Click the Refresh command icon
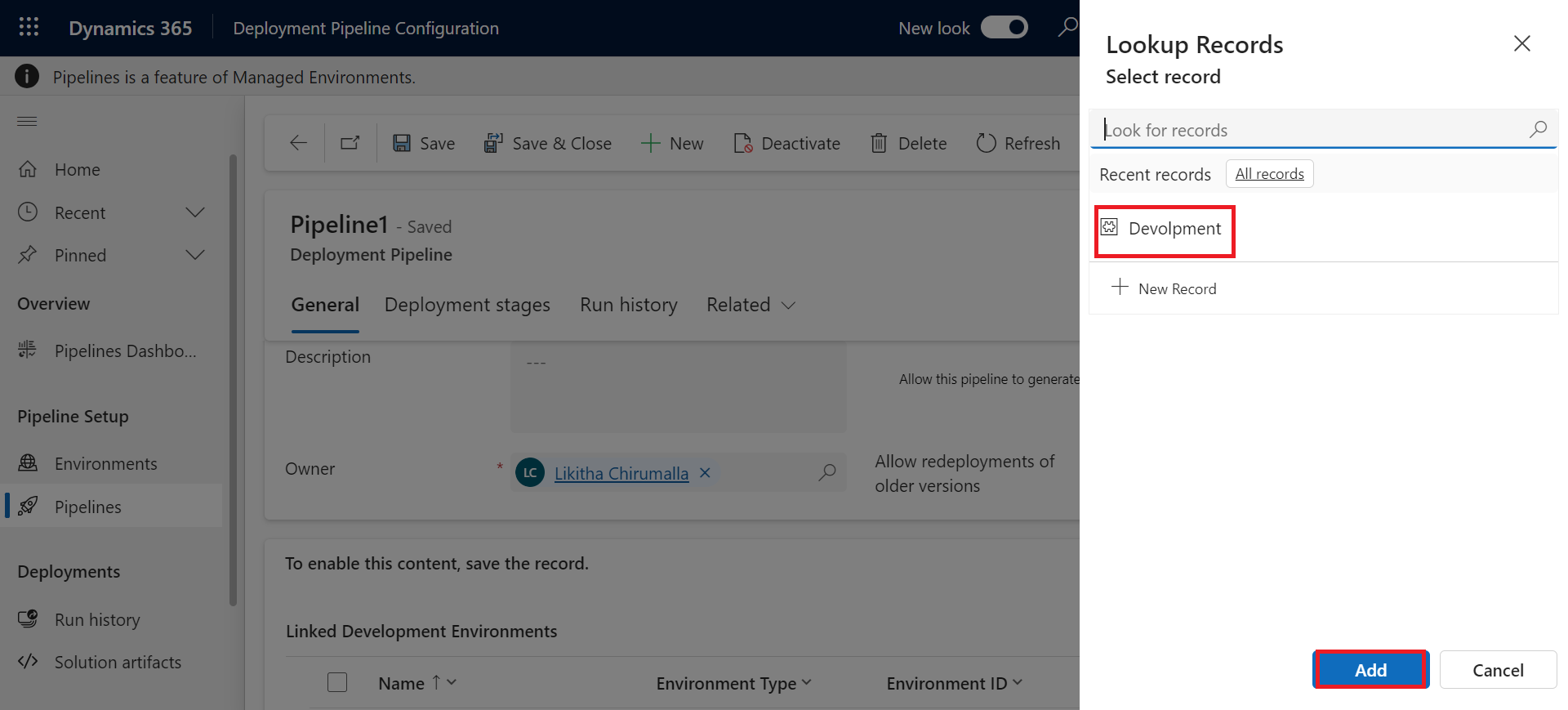This screenshot has width=1568, height=710. coord(987,143)
